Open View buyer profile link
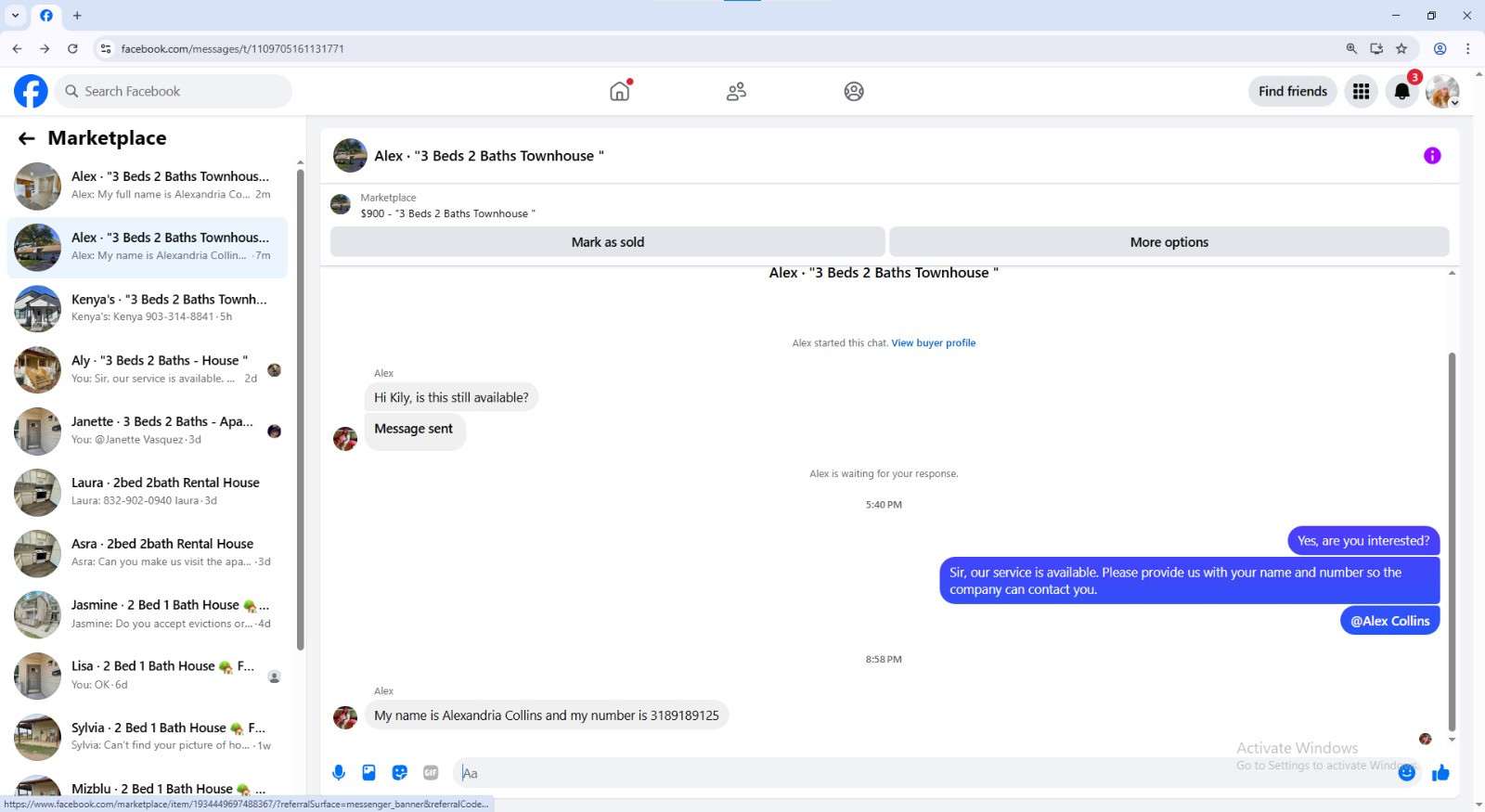The height and width of the screenshot is (812, 1485). [934, 342]
